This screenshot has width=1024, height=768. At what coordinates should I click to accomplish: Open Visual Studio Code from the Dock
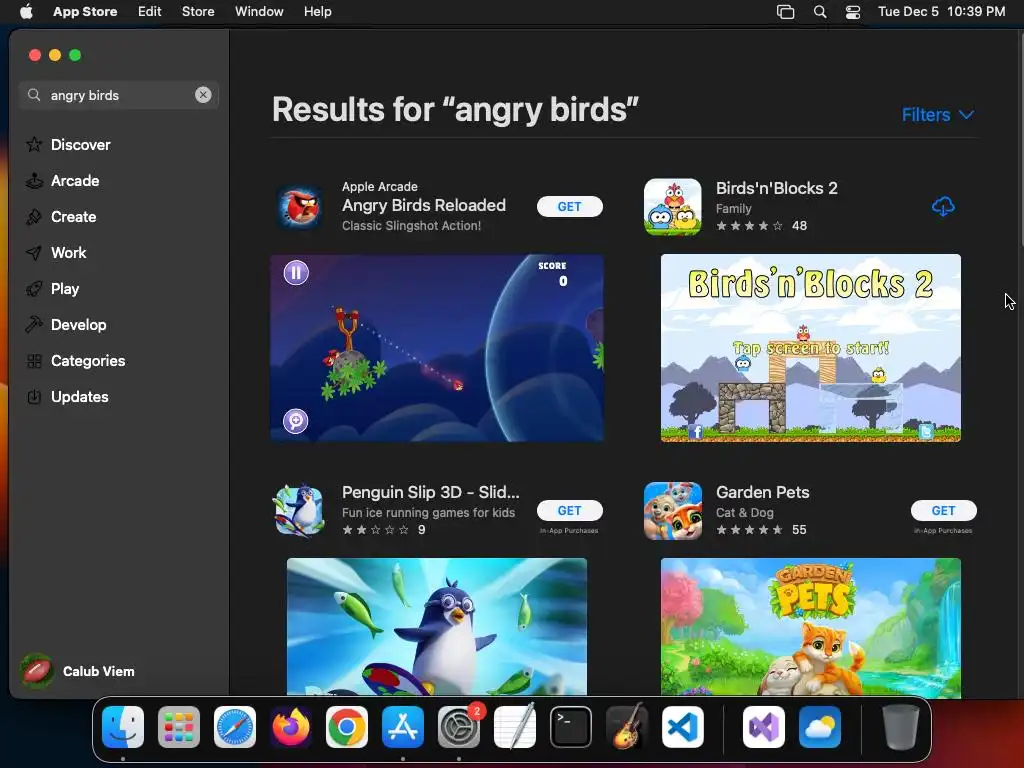coord(683,727)
